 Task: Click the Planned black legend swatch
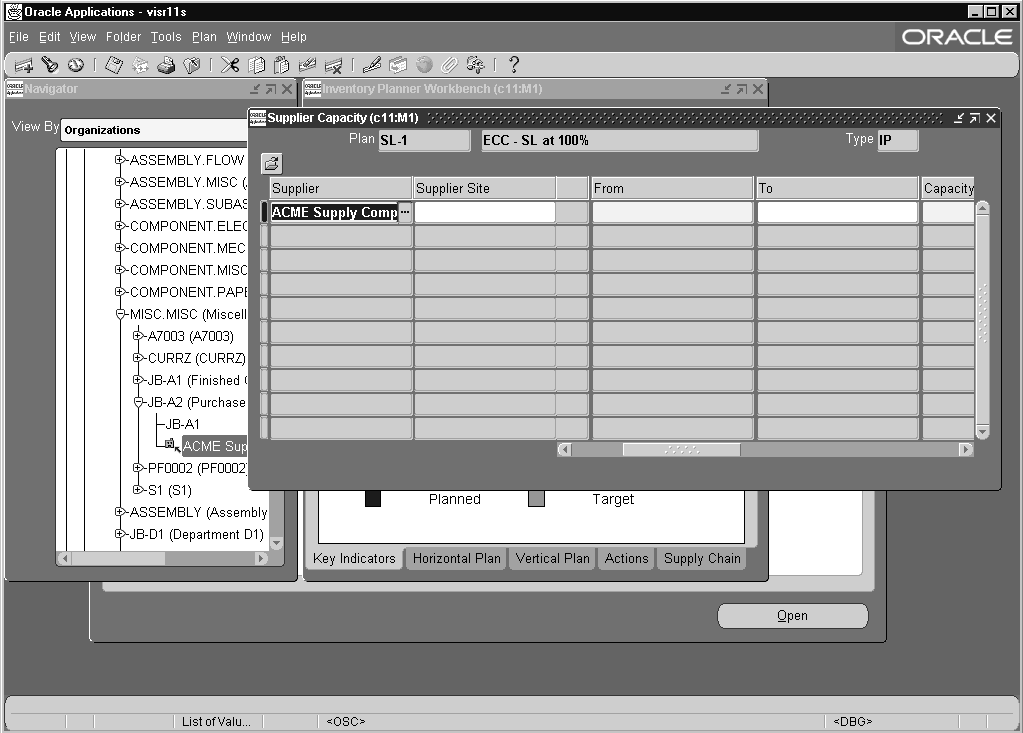373,499
